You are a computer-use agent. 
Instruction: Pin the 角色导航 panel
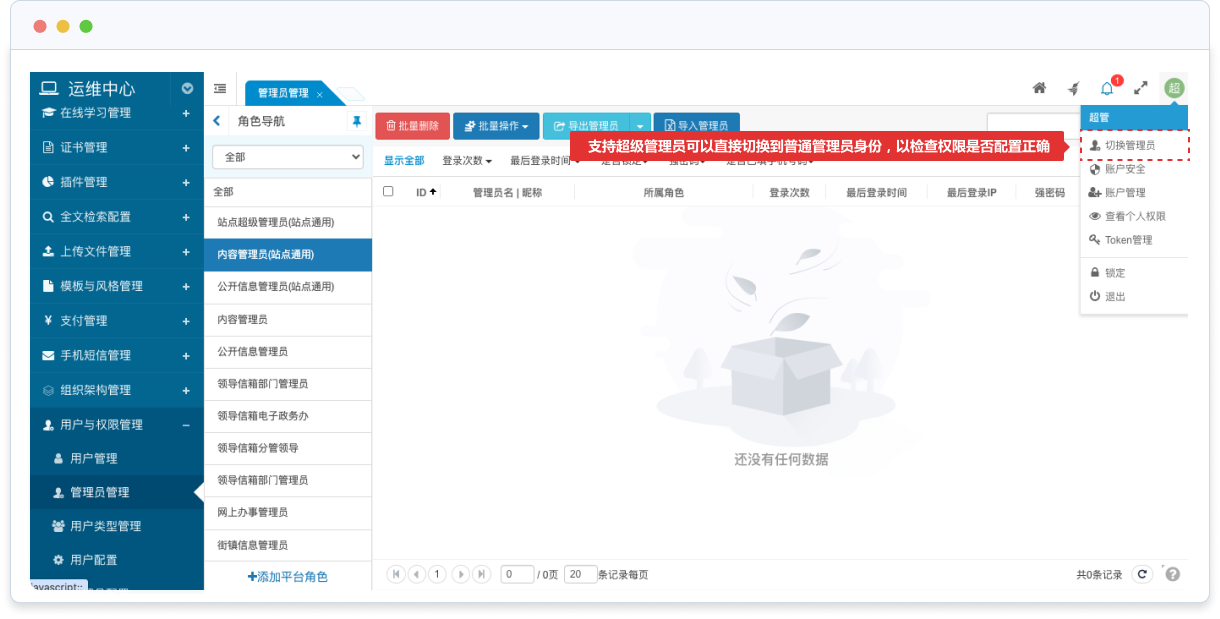click(356, 121)
